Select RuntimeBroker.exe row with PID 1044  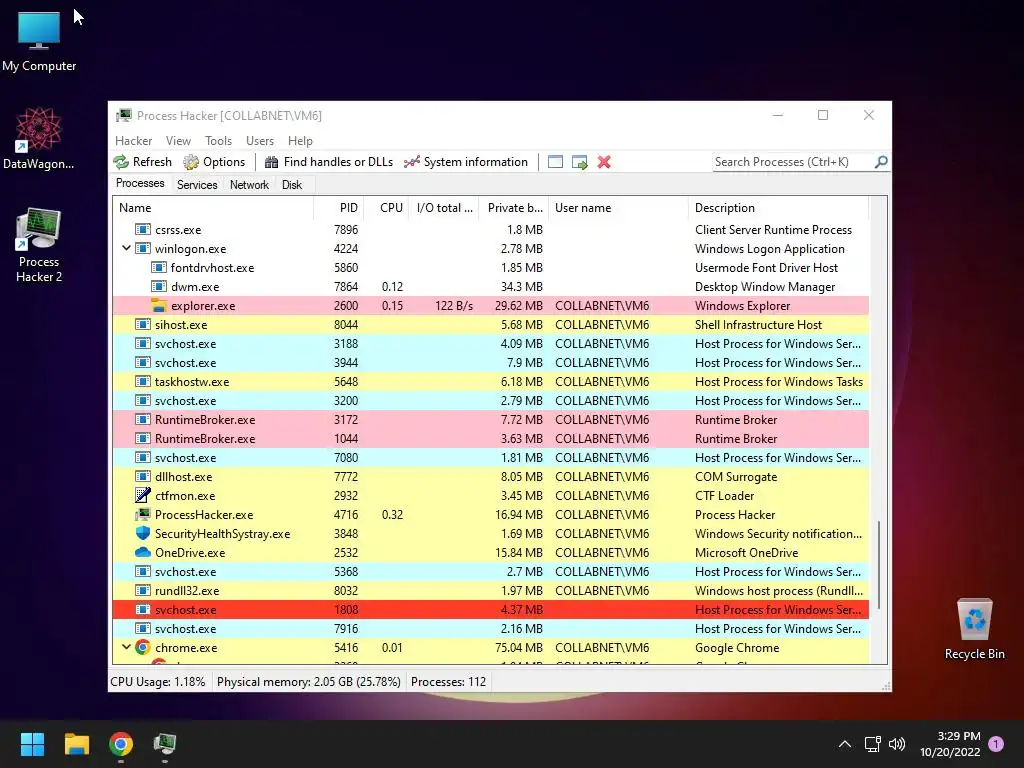tap(491, 438)
